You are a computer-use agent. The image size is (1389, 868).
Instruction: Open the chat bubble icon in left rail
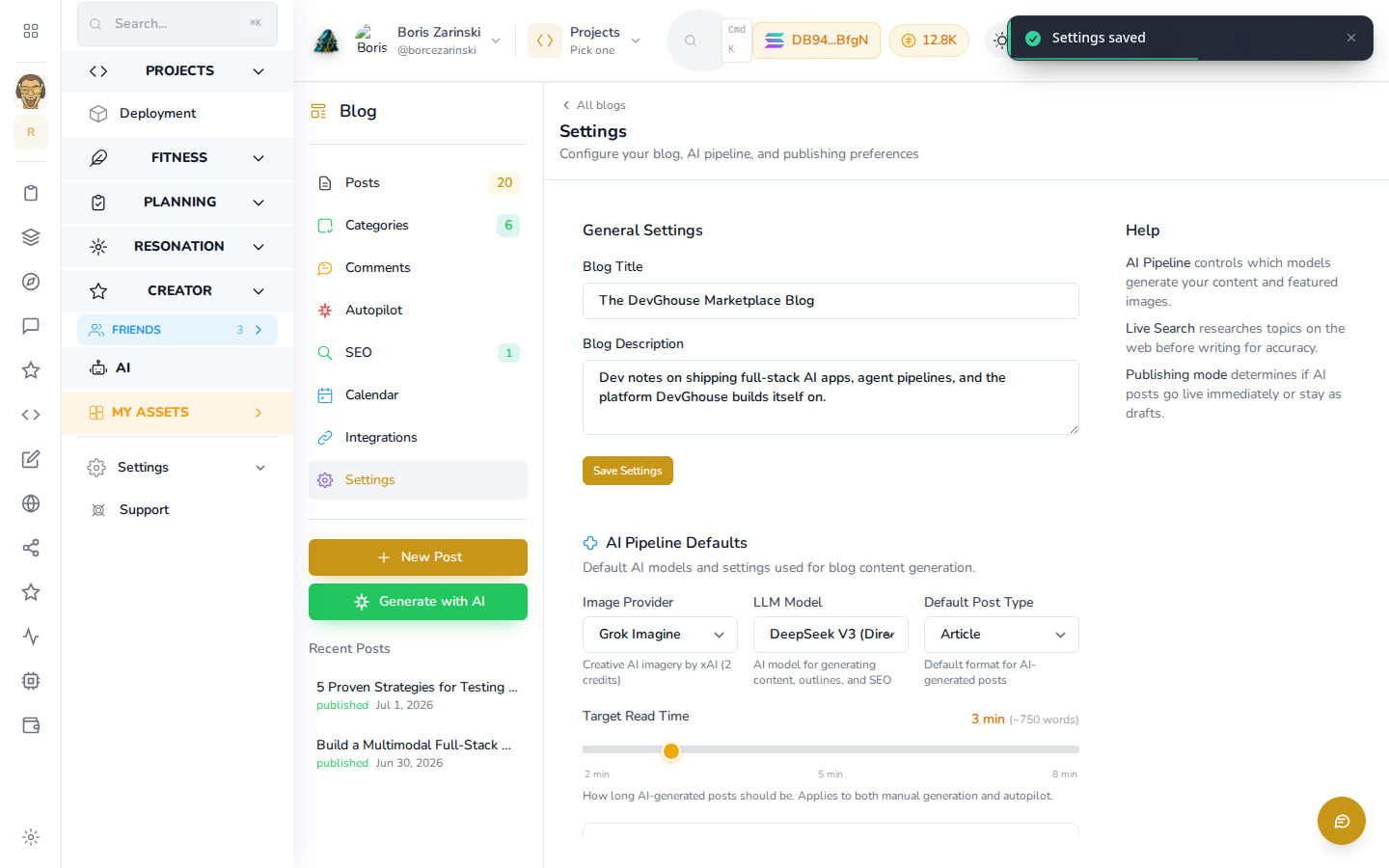tap(31, 326)
